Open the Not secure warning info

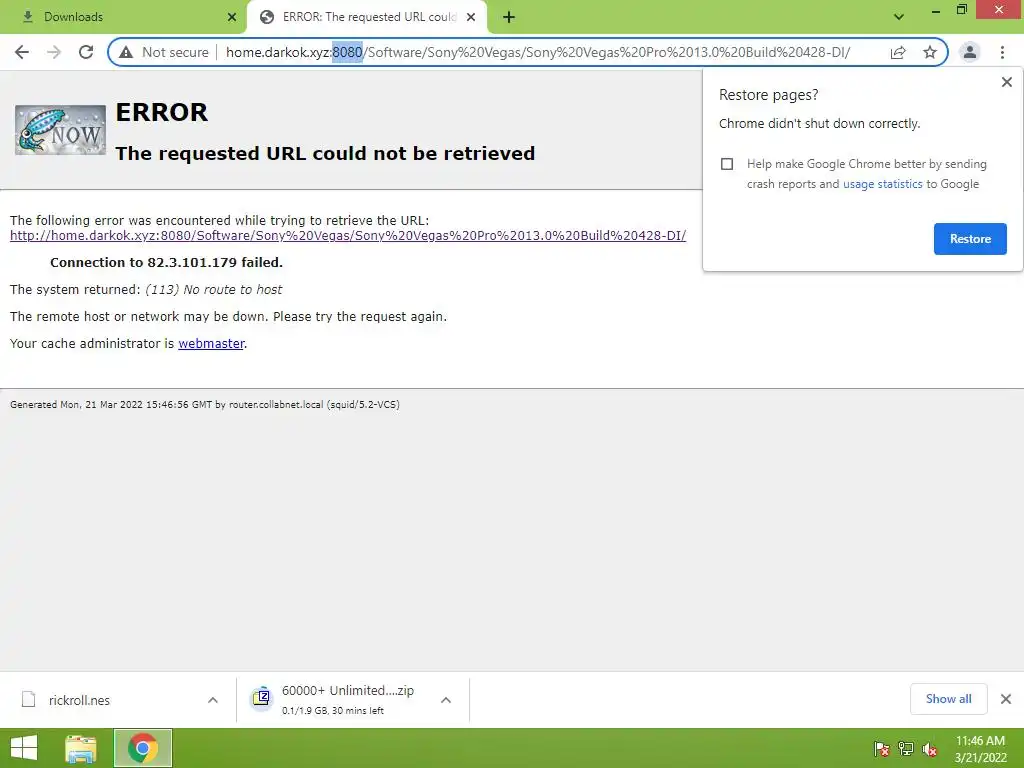pos(164,52)
